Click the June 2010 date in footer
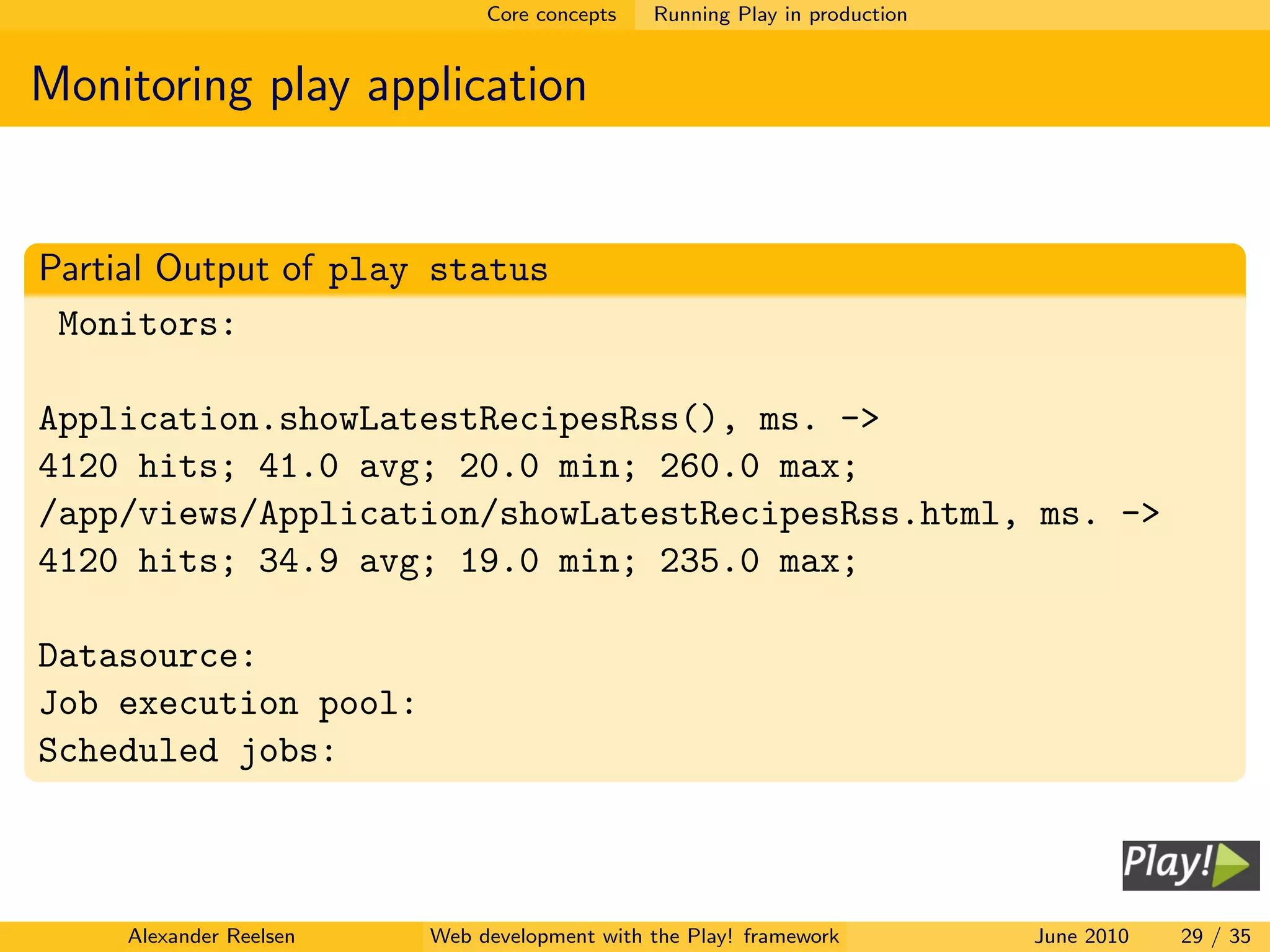1270x952 pixels. (1081, 936)
